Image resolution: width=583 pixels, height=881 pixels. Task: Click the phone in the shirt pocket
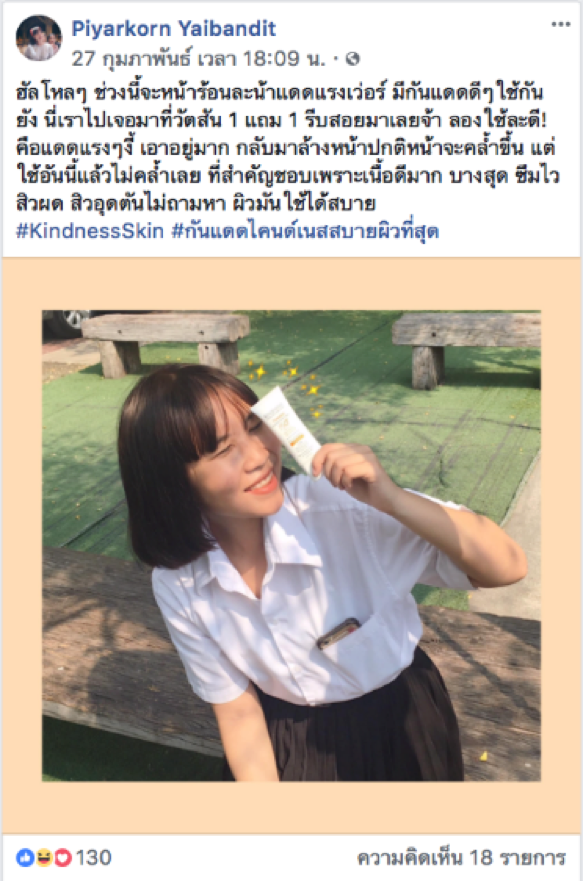pyautogui.click(x=338, y=633)
